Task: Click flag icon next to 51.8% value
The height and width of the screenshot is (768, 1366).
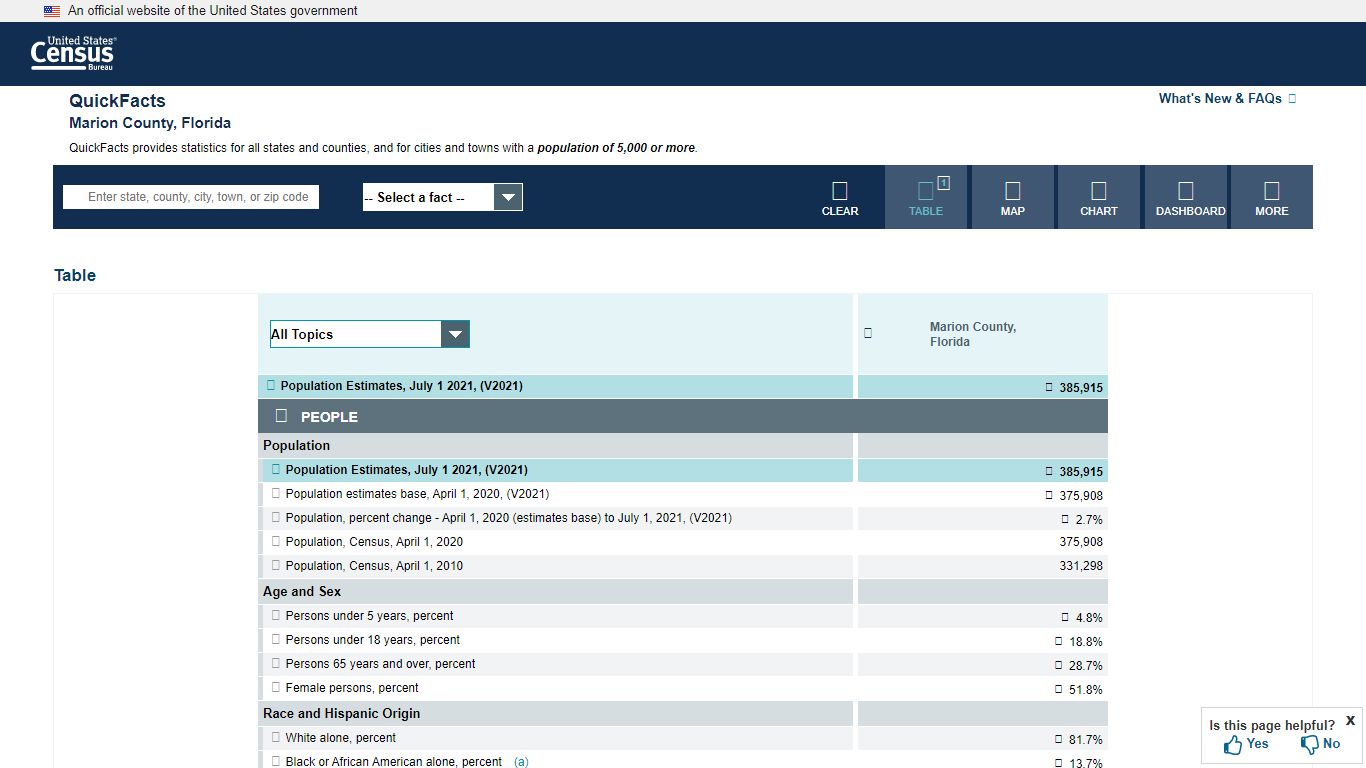Action: [1059, 689]
